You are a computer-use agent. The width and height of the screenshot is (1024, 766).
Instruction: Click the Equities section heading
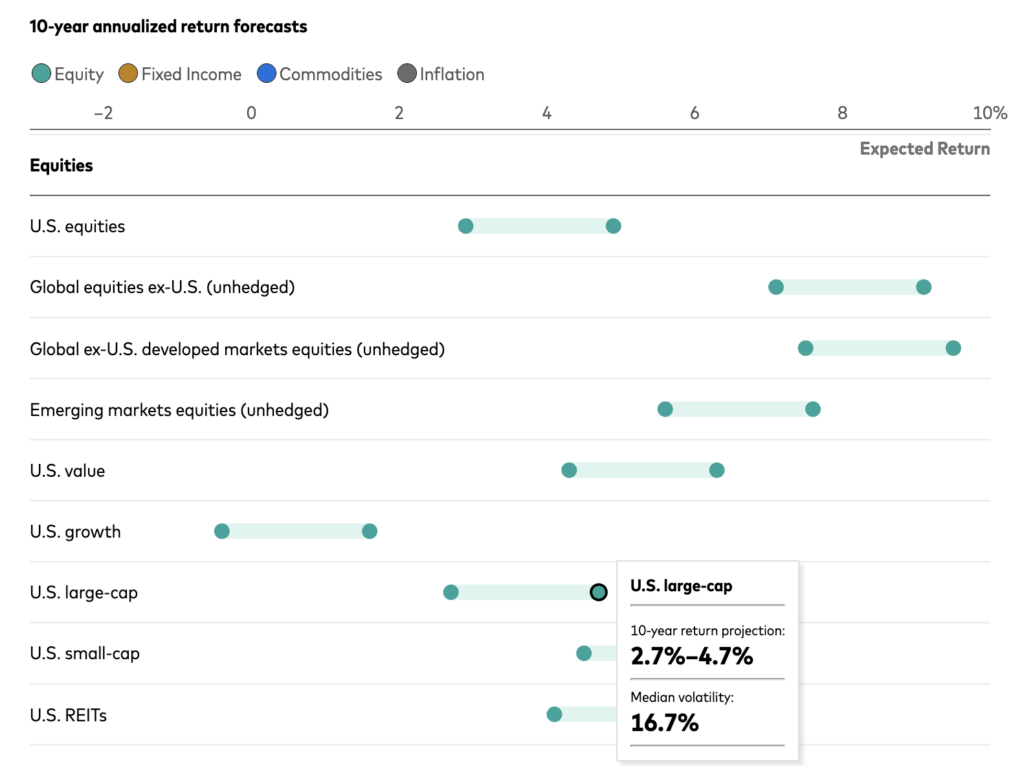(x=61, y=165)
